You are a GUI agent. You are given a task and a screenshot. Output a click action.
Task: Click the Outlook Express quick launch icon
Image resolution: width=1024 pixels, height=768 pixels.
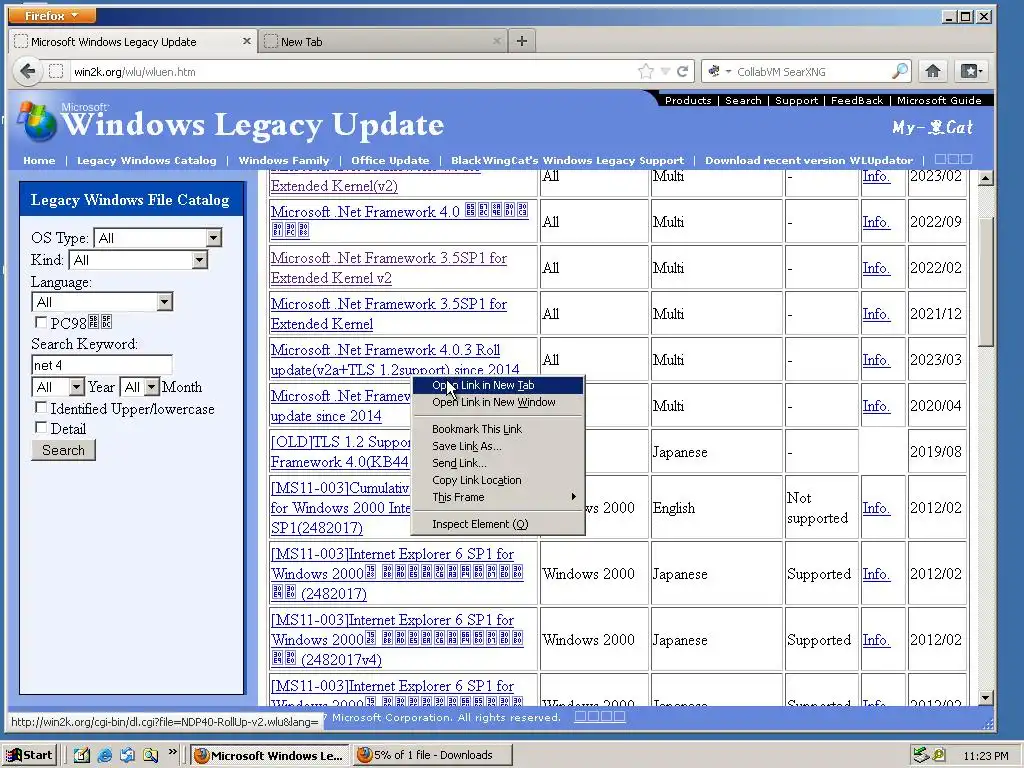coord(127,756)
